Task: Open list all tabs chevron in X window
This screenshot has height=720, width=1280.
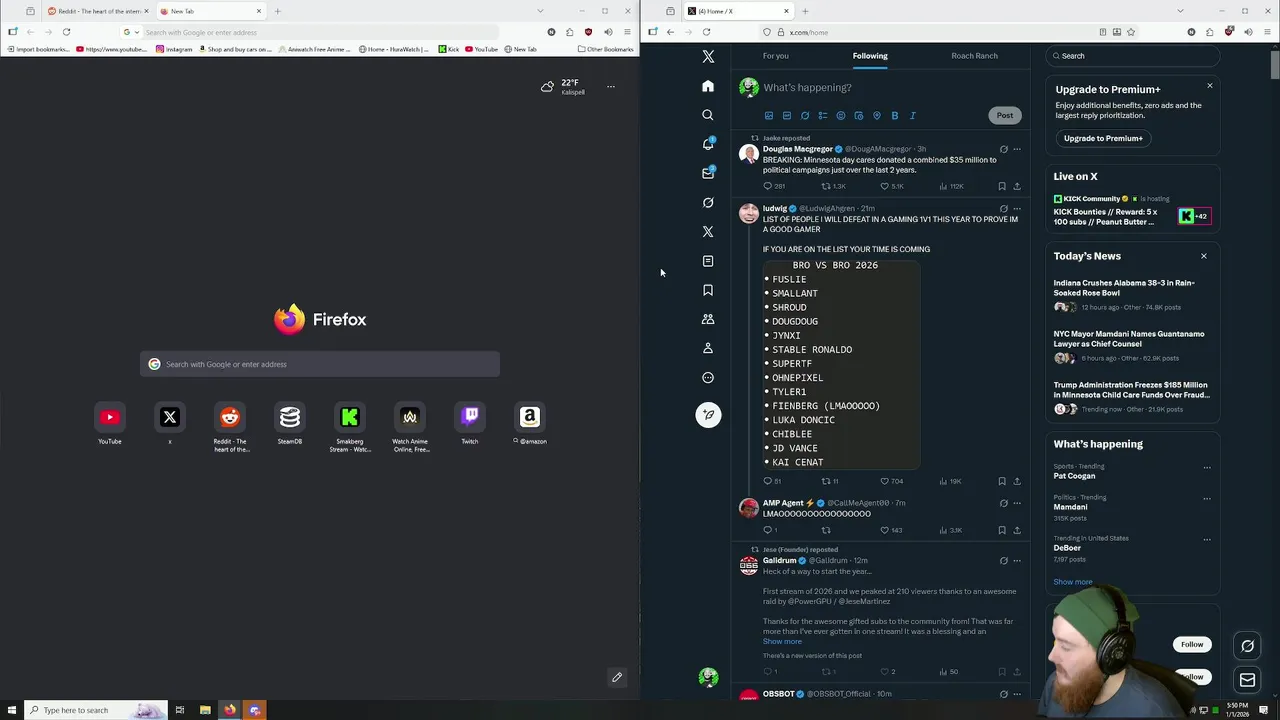Action: [x=1180, y=11]
